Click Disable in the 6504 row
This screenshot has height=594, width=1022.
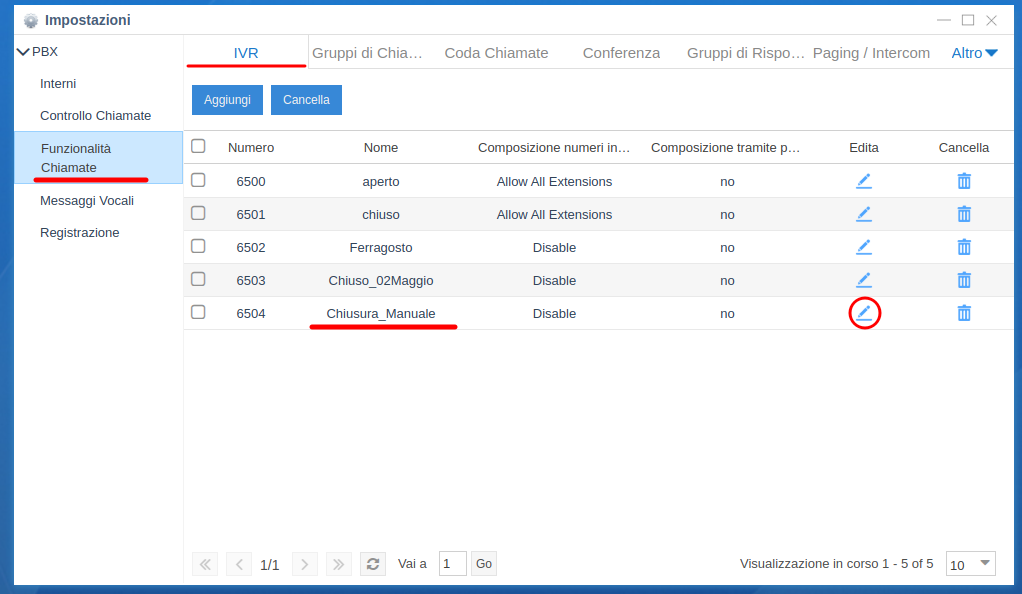(554, 314)
